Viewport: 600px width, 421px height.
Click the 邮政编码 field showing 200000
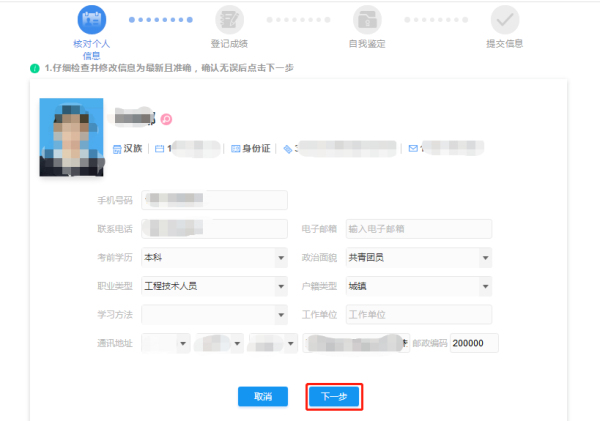(474, 343)
